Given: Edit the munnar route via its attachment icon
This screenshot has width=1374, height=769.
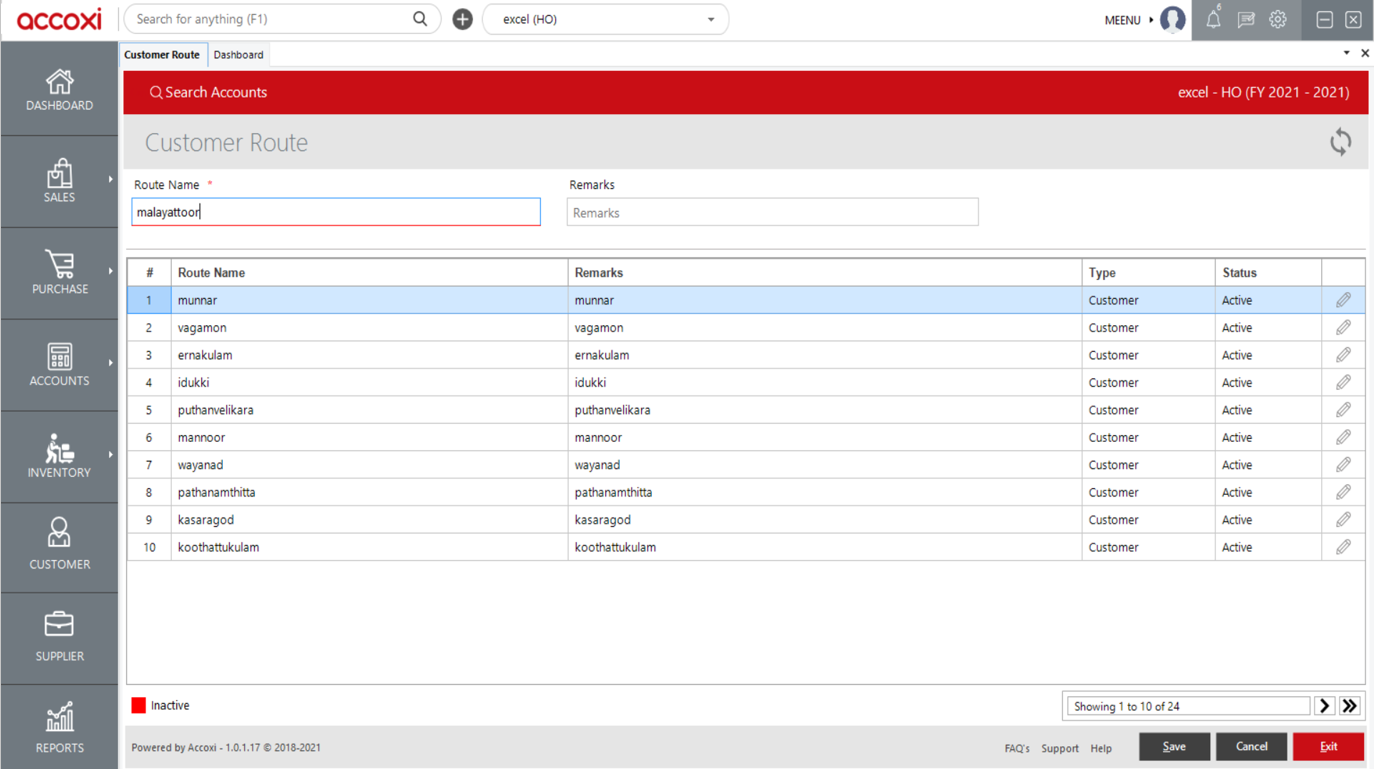Looking at the screenshot, I should point(1343,299).
